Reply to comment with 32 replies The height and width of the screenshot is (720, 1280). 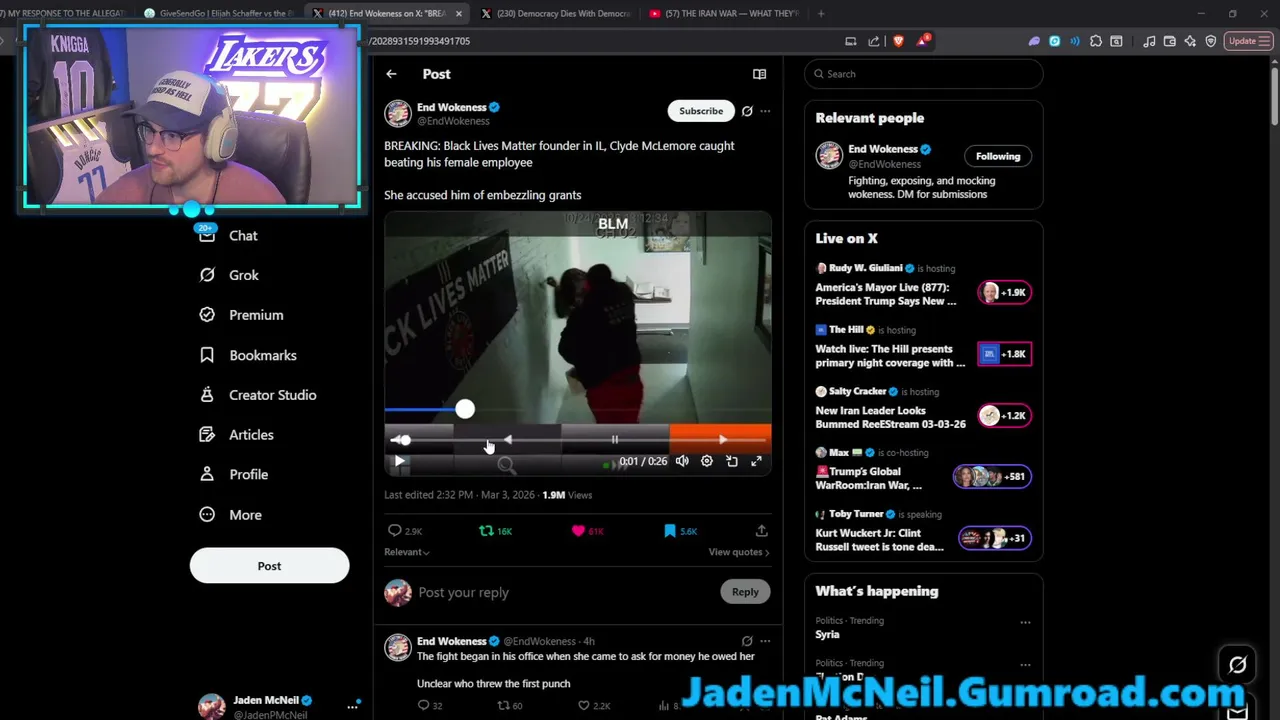pyautogui.click(x=430, y=706)
